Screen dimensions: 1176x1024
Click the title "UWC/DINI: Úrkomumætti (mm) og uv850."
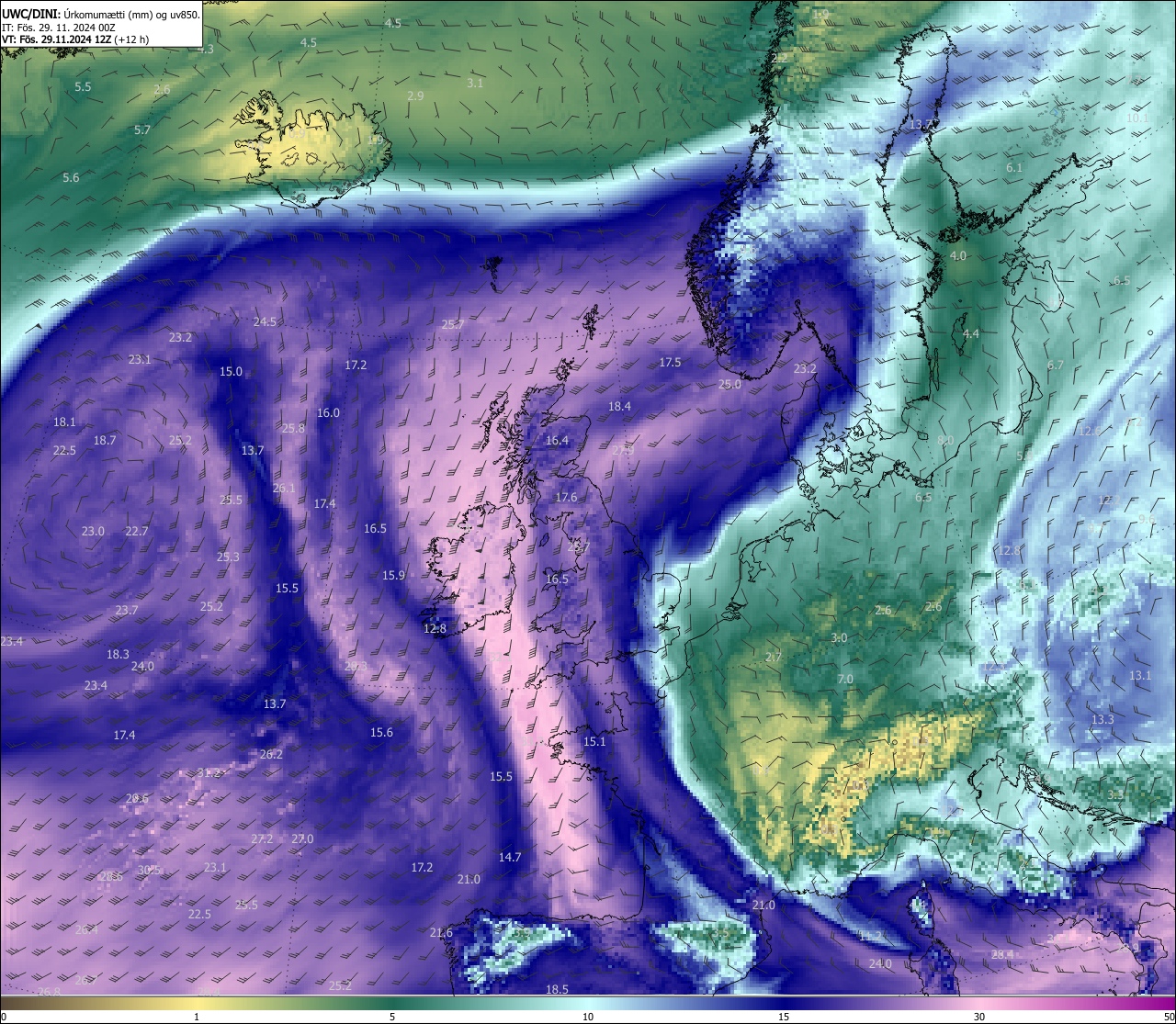pos(101,13)
